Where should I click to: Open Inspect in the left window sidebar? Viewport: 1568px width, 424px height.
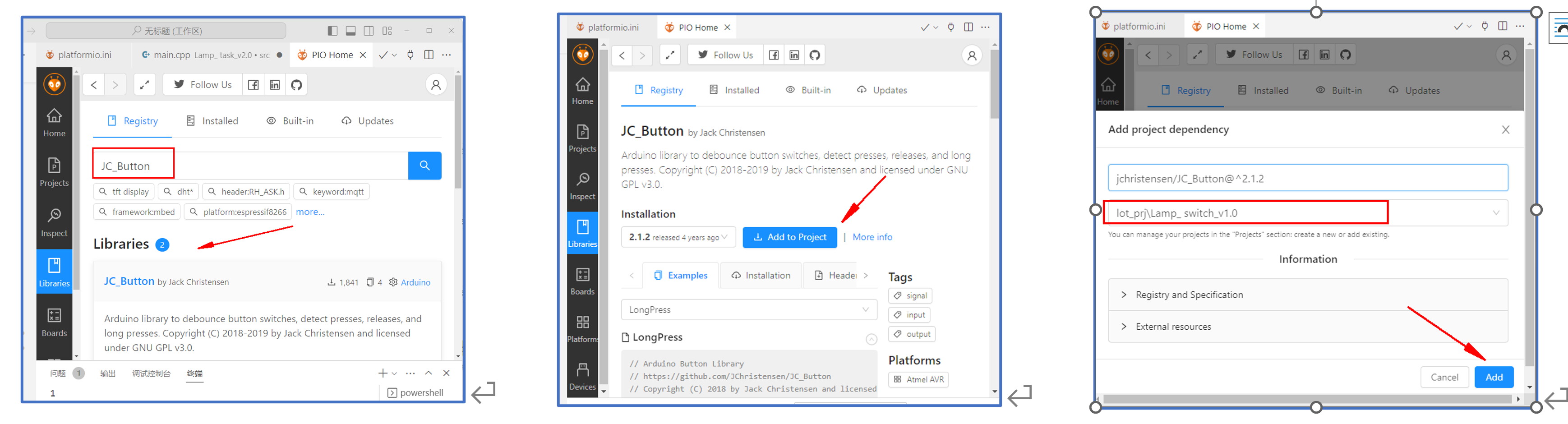[x=54, y=222]
